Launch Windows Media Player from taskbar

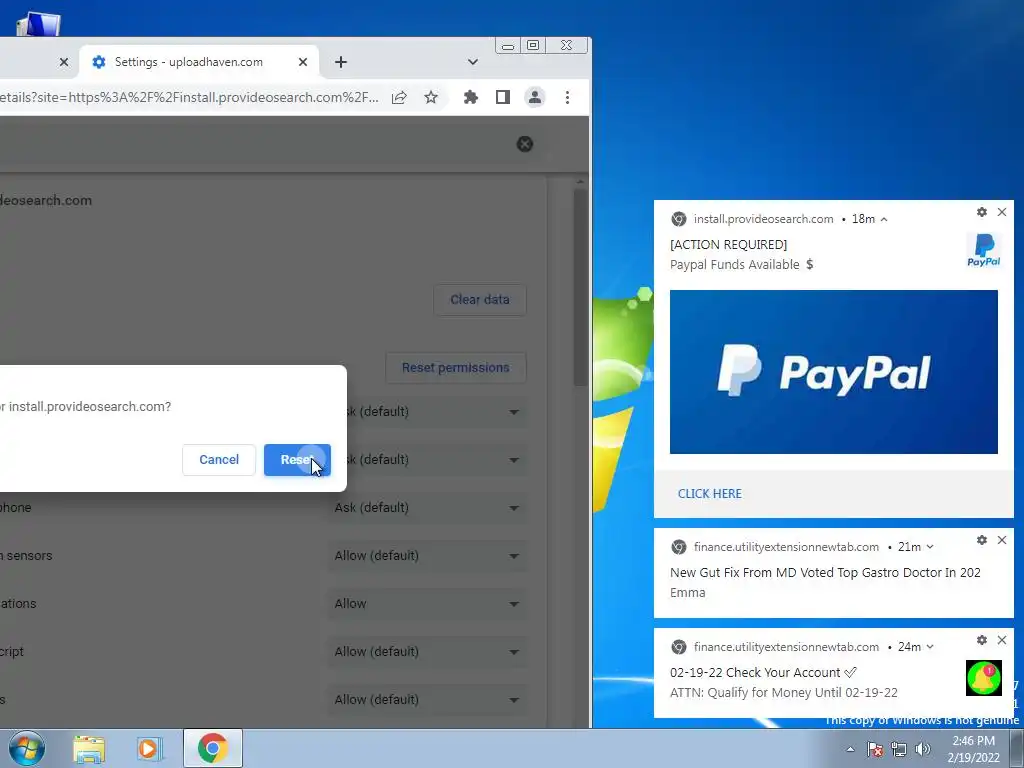click(x=150, y=749)
